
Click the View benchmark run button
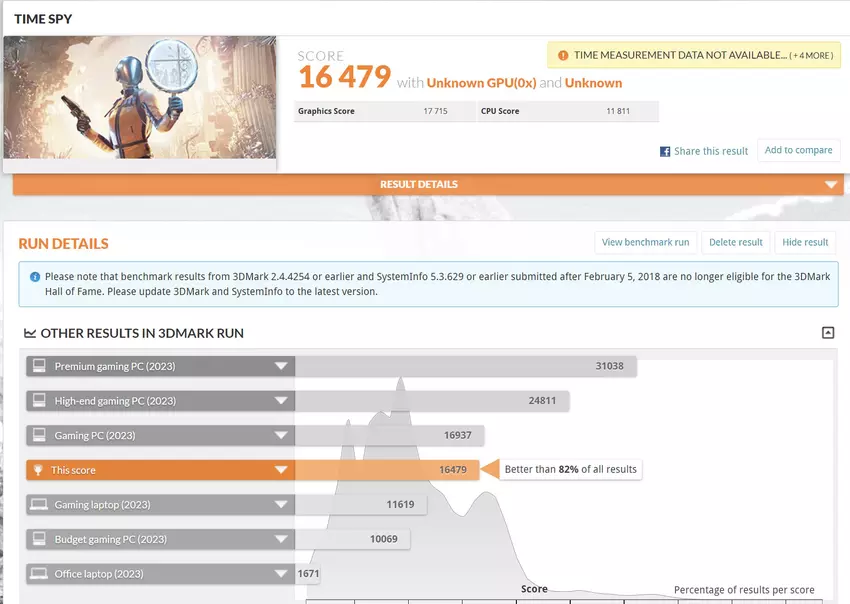(x=645, y=242)
